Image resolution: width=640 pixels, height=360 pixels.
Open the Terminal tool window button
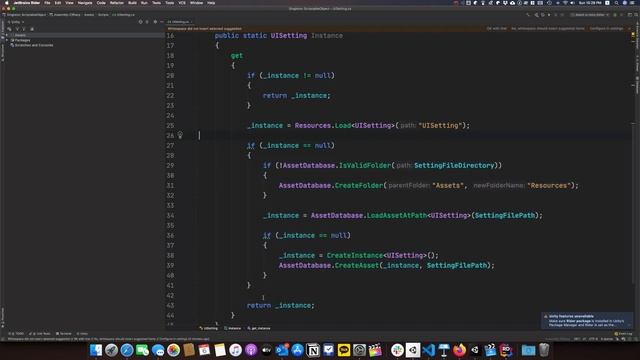[64, 333]
